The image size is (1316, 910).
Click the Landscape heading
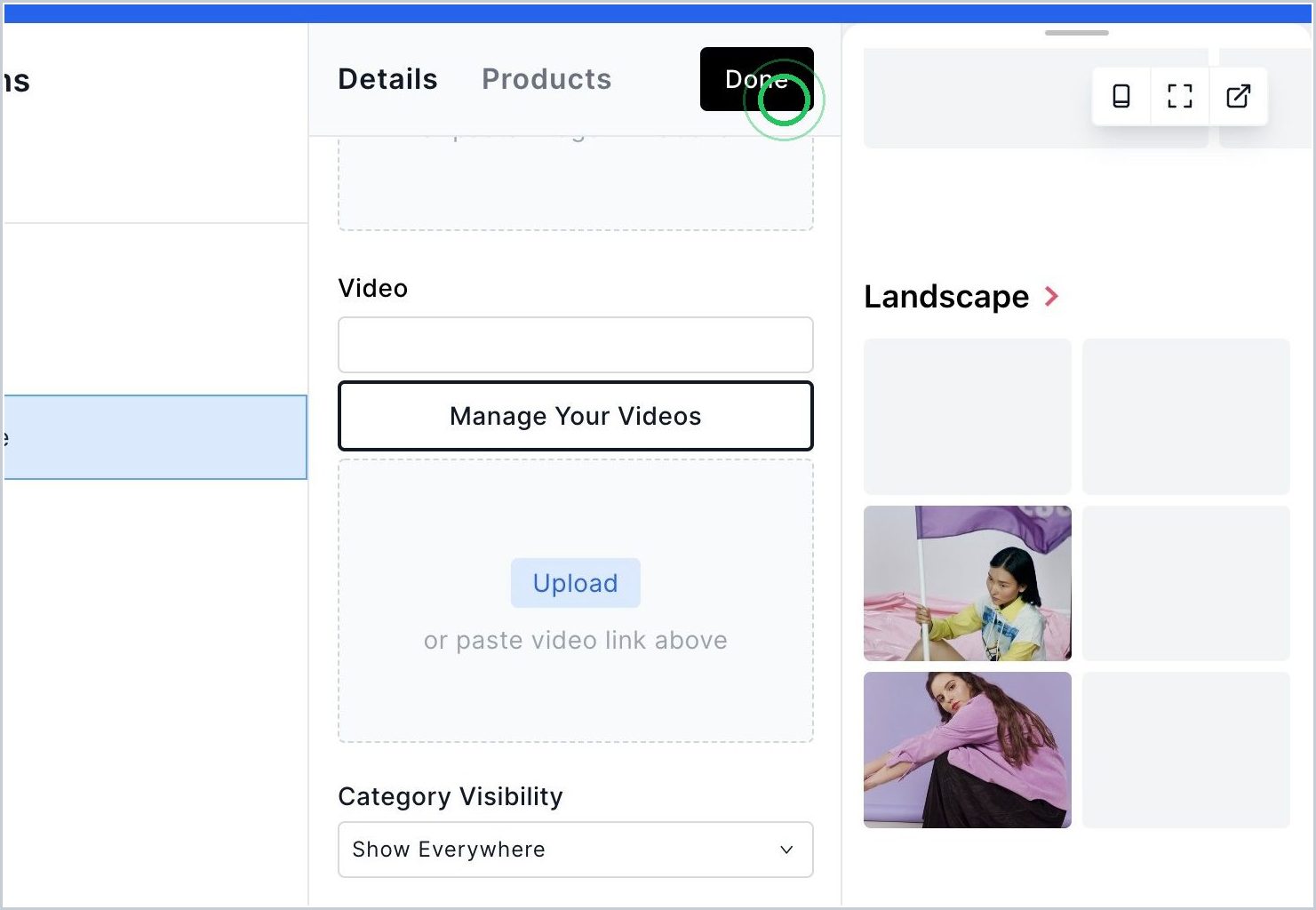click(x=946, y=296)
